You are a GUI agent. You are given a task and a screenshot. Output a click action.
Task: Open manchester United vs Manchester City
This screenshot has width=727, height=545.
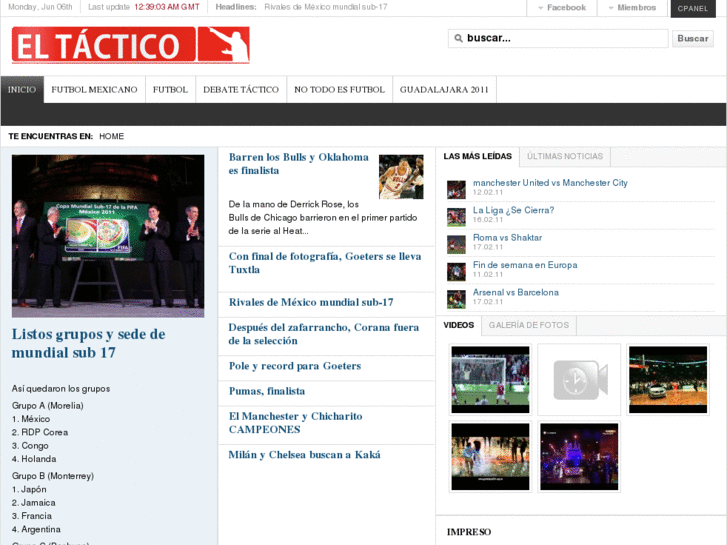coord(550,183)
